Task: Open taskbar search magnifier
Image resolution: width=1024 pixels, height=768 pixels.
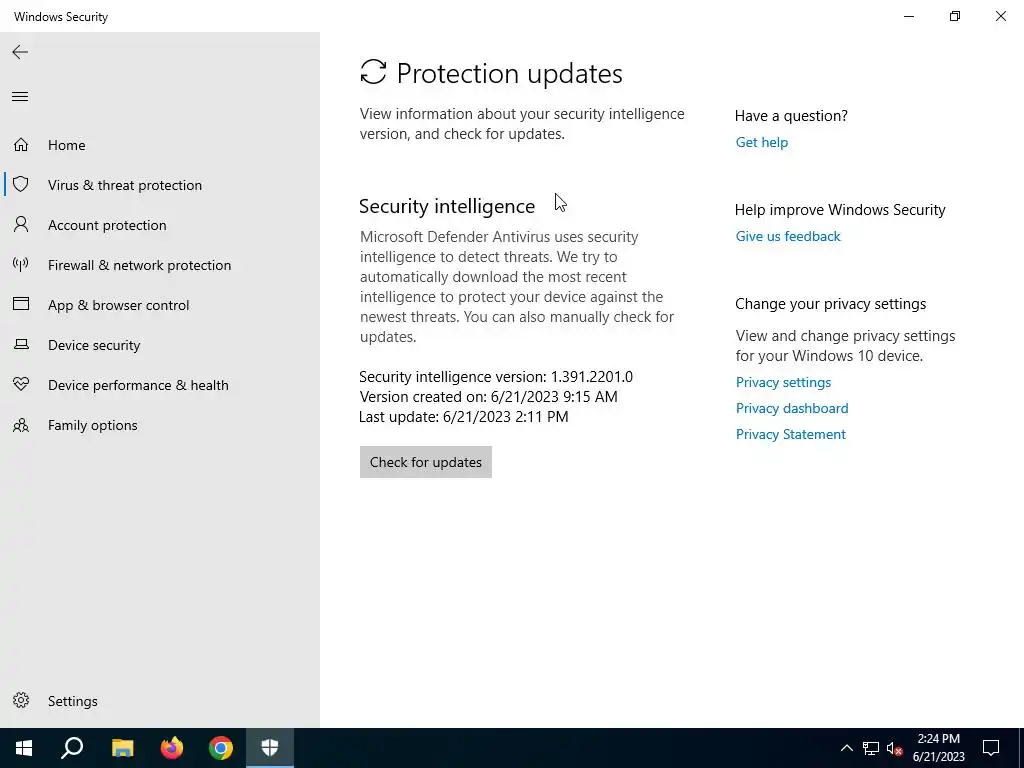Action: (x=72, y=748)
